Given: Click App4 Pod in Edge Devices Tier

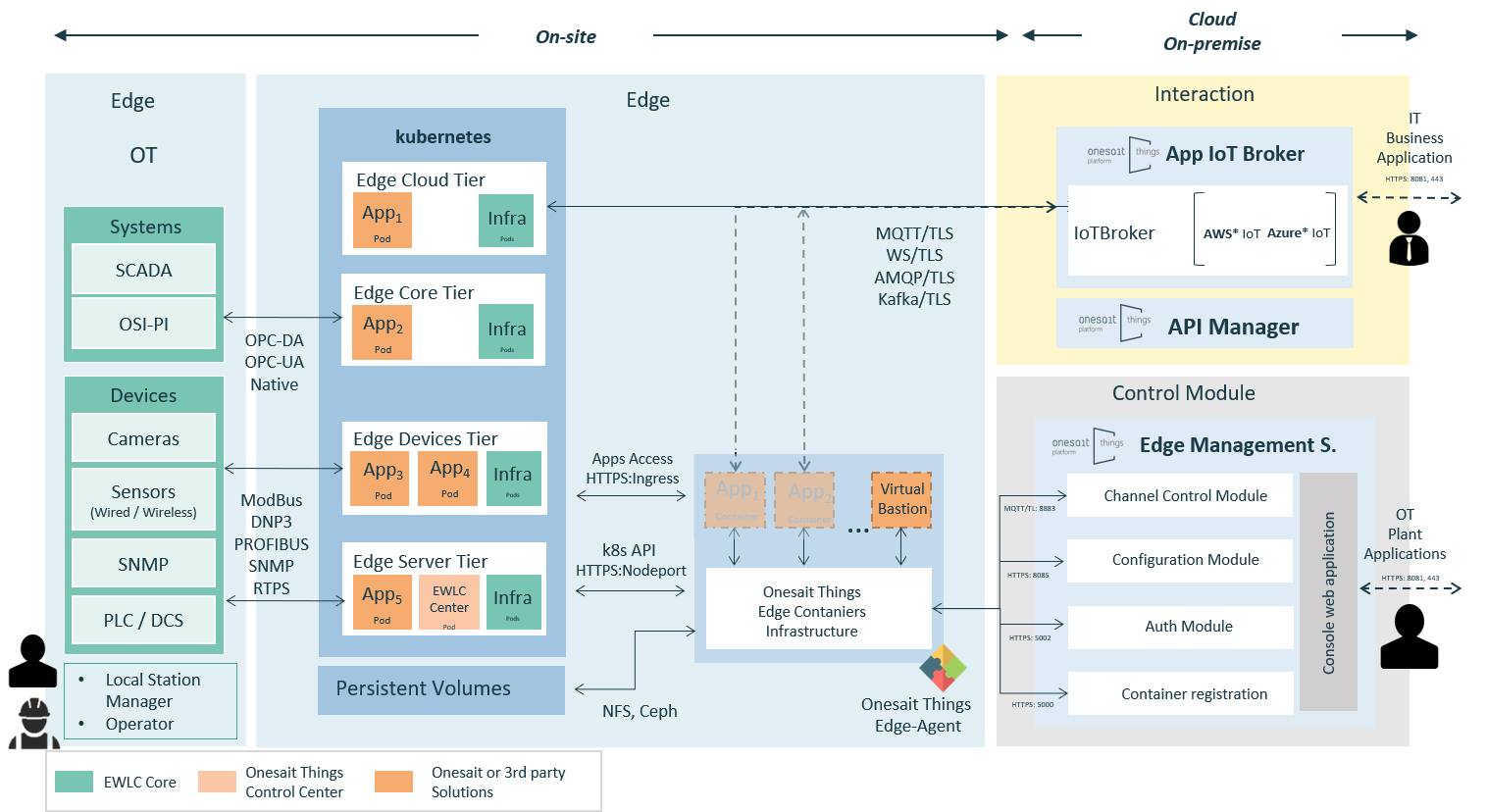Looking at the screenshot, I should [x=448, y=478].
